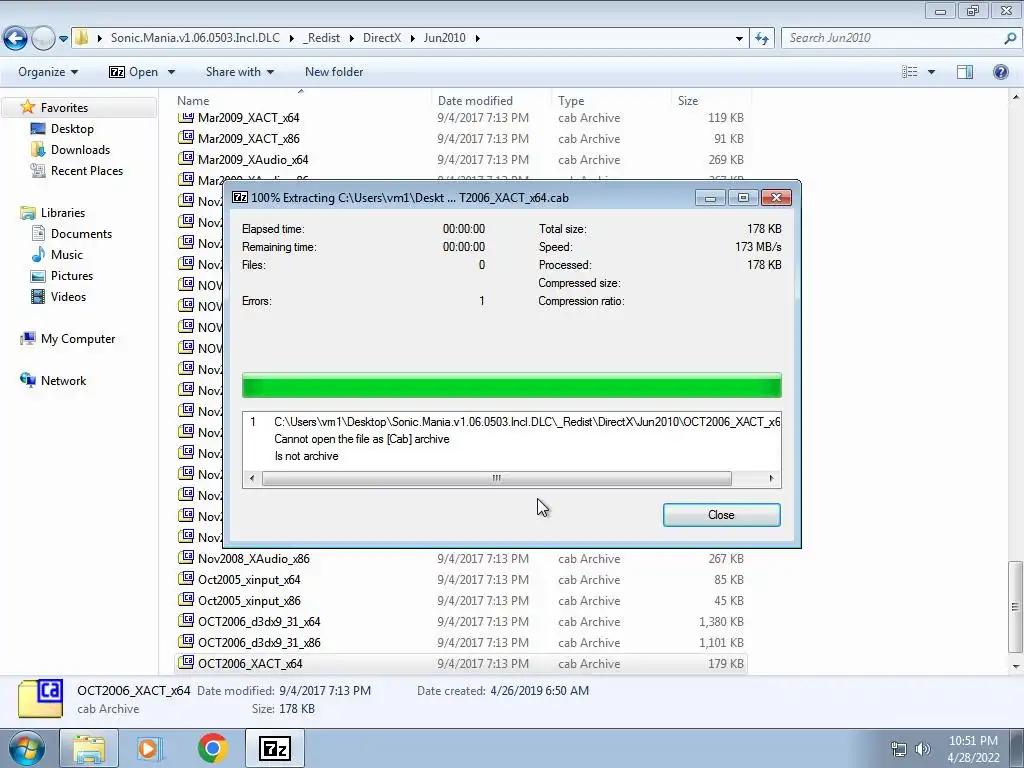Click the Refresh button beside the address bar

[x=761, y=38]
